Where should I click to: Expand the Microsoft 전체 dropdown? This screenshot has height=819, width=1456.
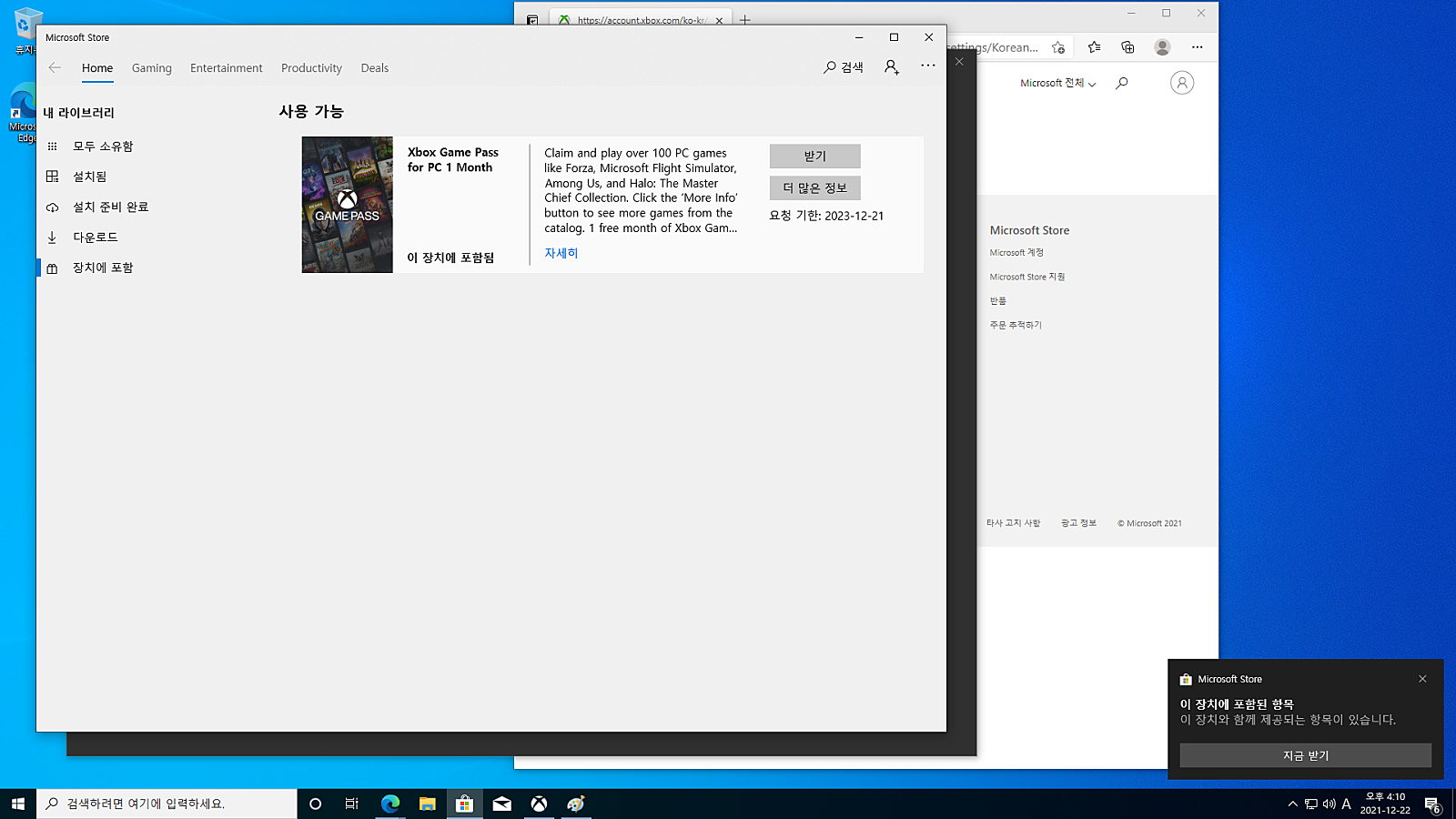[1058, 83]
